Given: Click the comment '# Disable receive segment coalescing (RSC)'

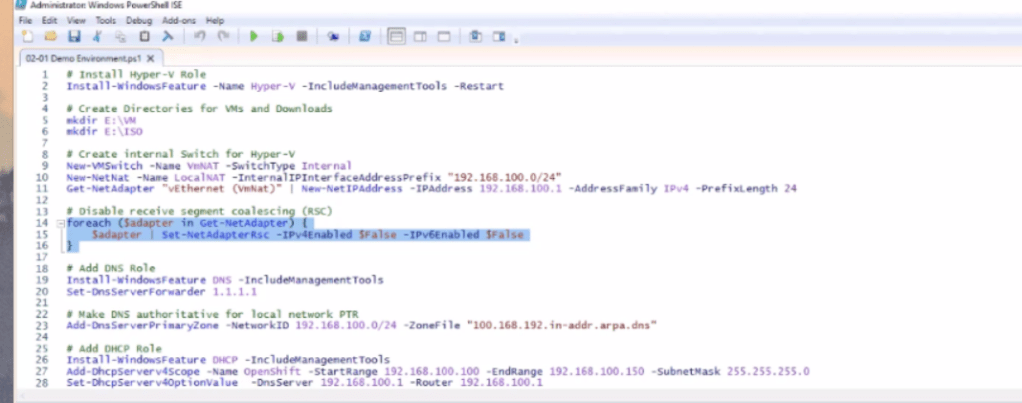Looking at the screenshot, I should tap(199, 212).
